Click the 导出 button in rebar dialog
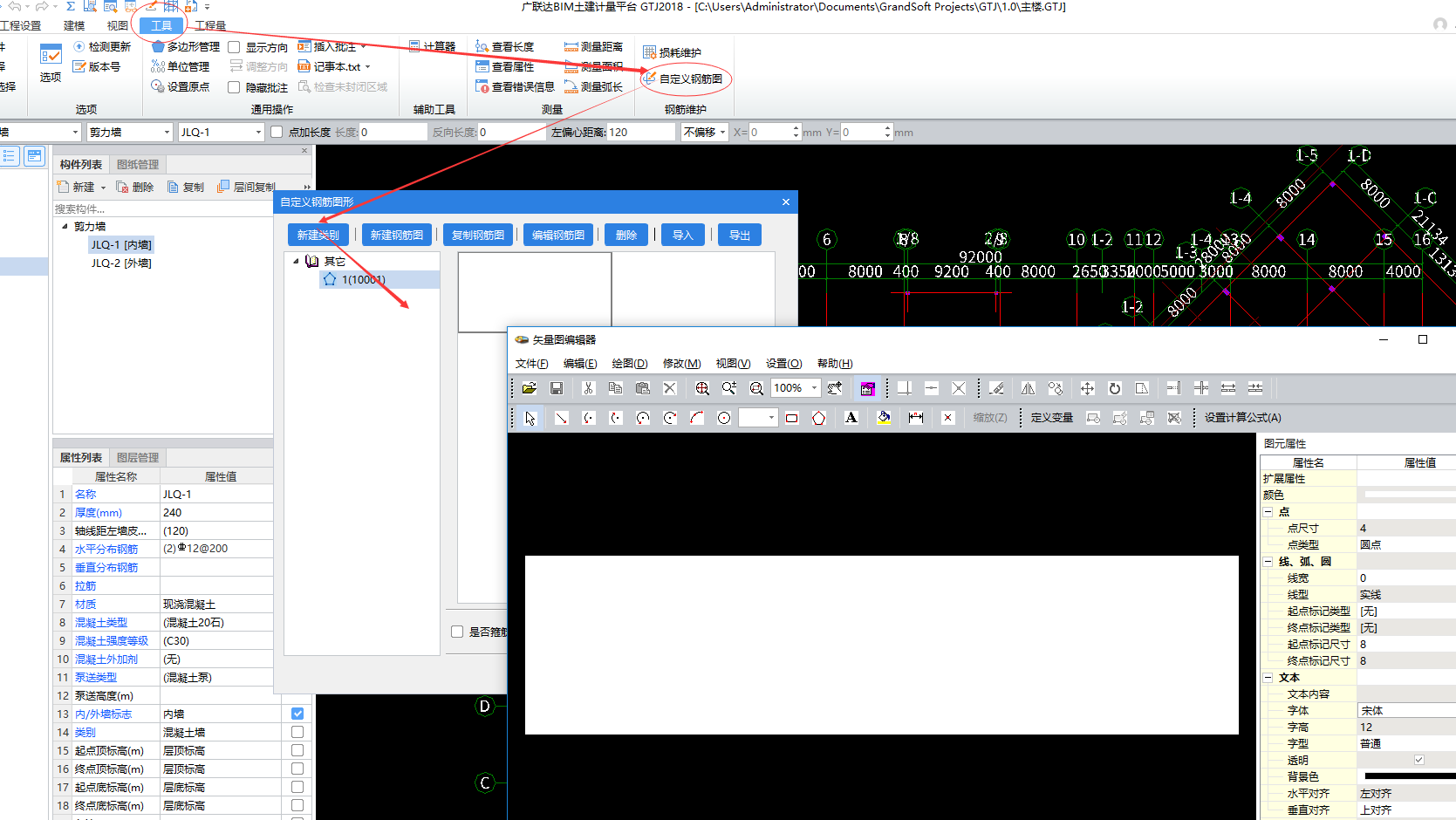 (x=740, y=235)
